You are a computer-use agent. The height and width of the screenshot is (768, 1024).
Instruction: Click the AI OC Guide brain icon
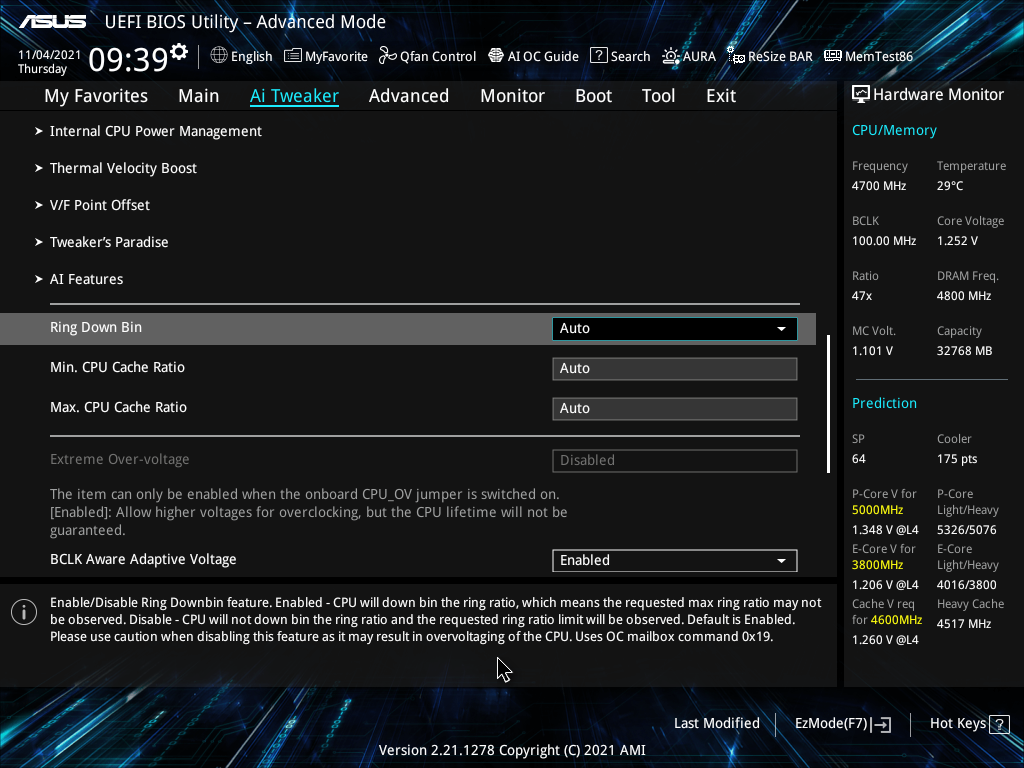tap(496, 56)
